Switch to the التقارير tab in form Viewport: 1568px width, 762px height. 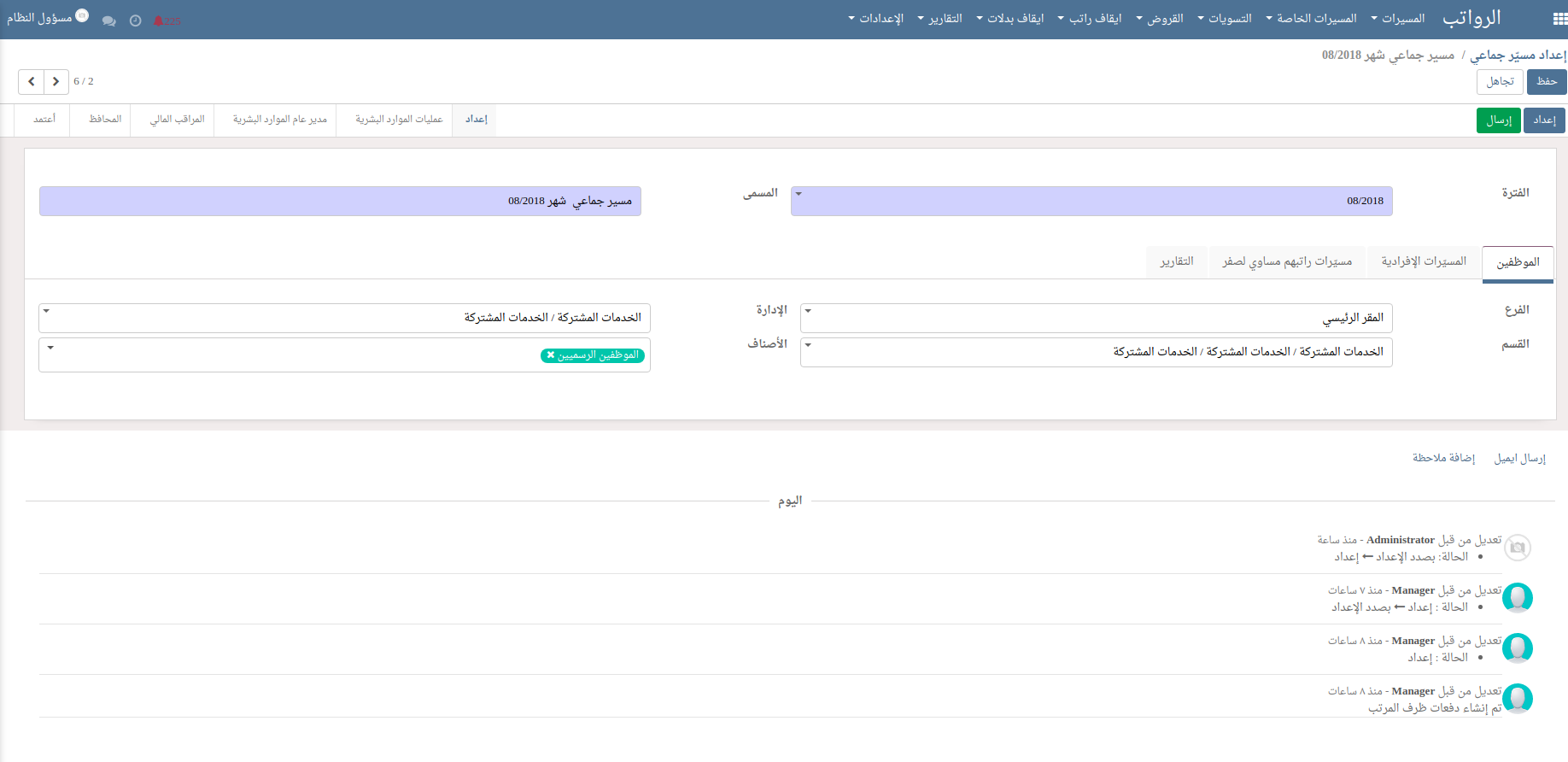tap(1177, 261)
